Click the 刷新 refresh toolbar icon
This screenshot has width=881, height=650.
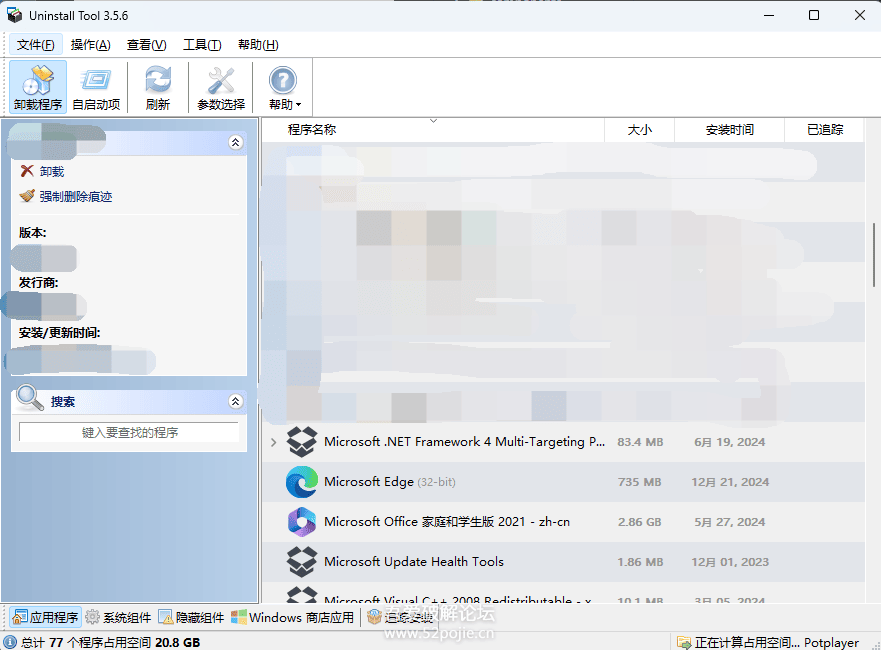tap(158, 87)
